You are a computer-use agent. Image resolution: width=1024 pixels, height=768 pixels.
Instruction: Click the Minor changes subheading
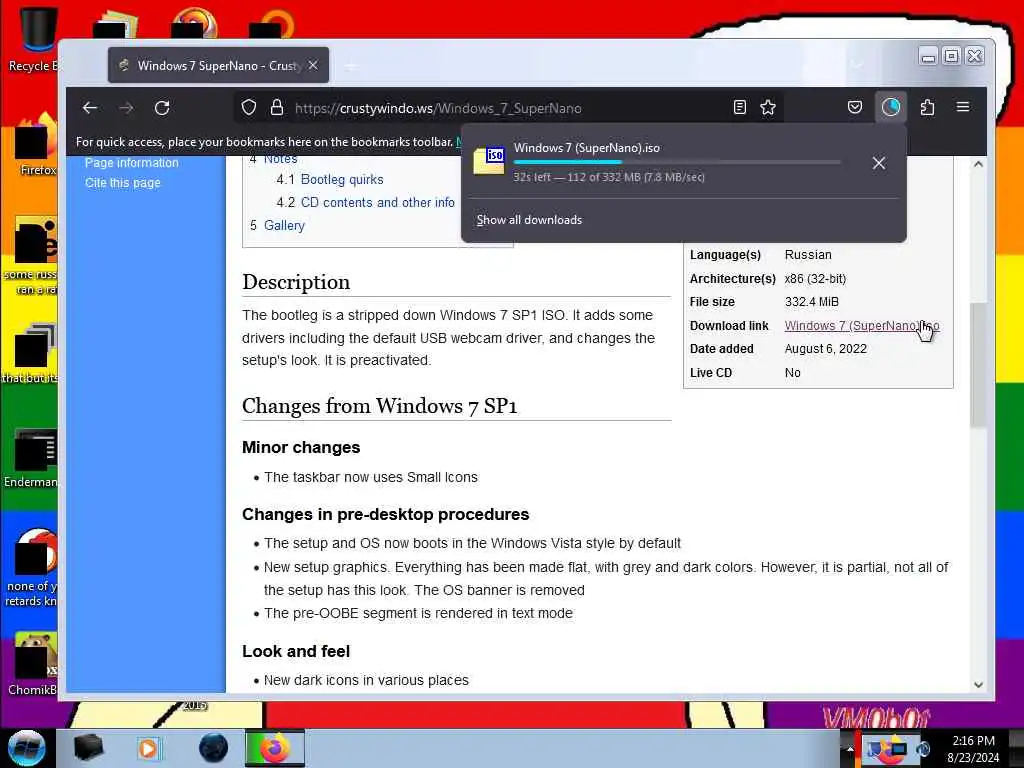[x=301, y=447]
